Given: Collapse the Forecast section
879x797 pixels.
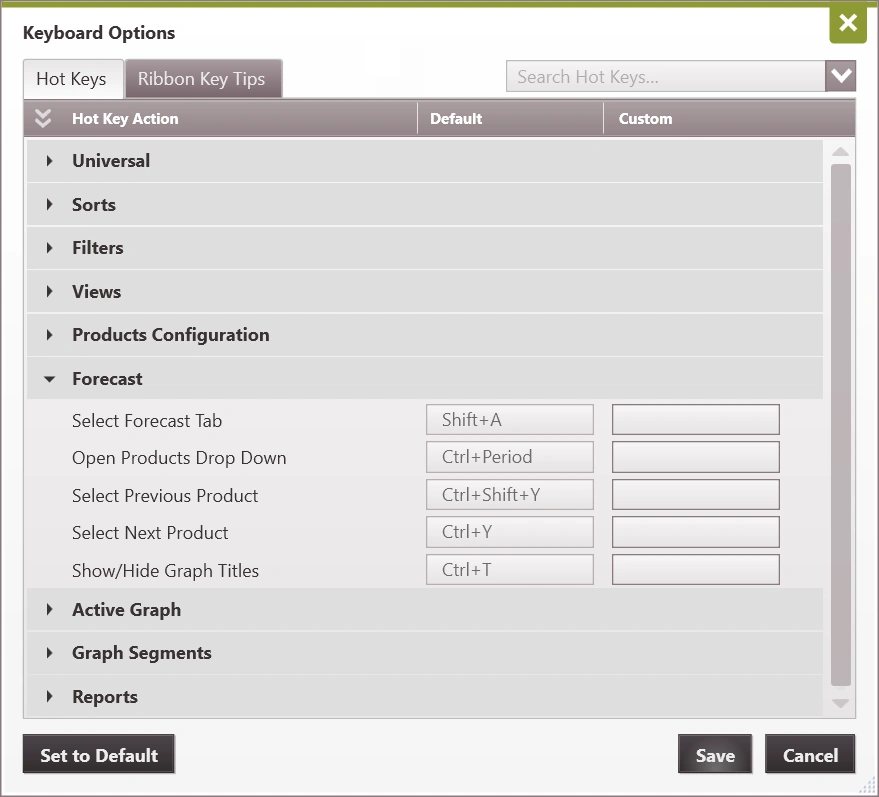Looking at the screenshot, I should click(49, 379).
